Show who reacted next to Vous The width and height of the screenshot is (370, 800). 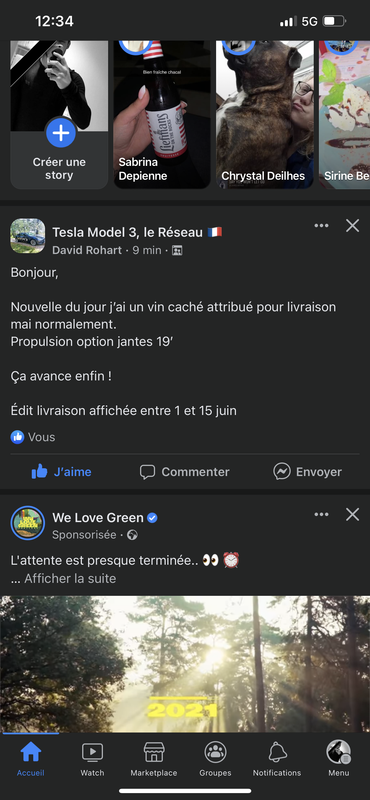point(33,437)
